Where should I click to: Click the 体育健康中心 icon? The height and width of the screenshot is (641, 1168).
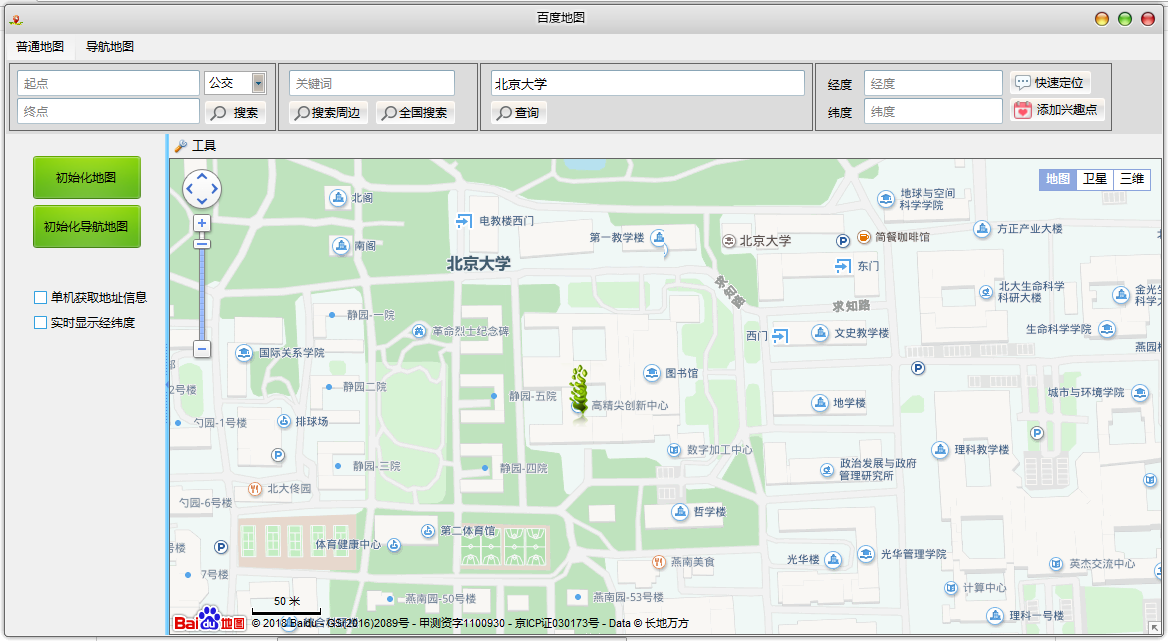coord(394,545)
